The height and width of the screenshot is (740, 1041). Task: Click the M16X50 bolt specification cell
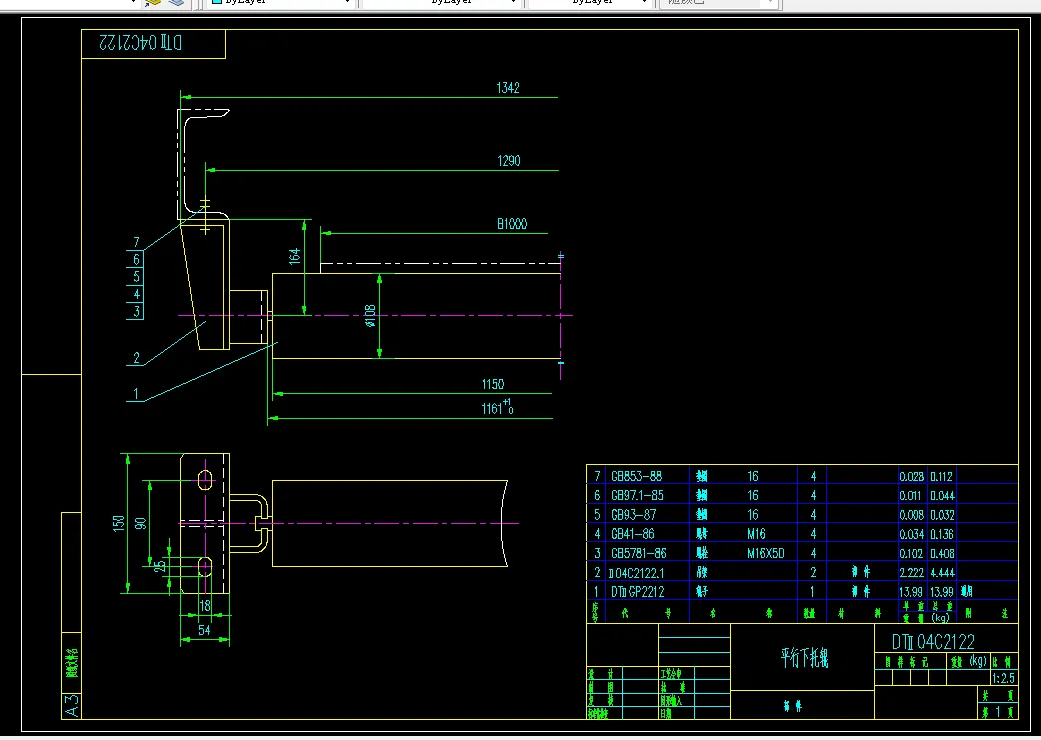[x=765, y=553]
